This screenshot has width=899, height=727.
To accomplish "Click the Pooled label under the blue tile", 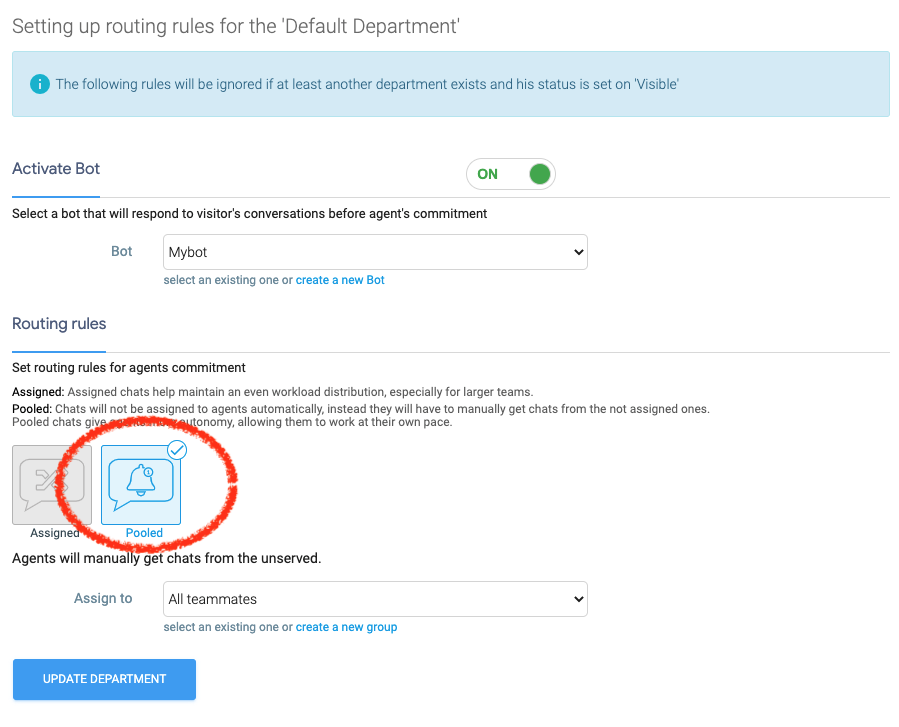I will pos(144,533).
